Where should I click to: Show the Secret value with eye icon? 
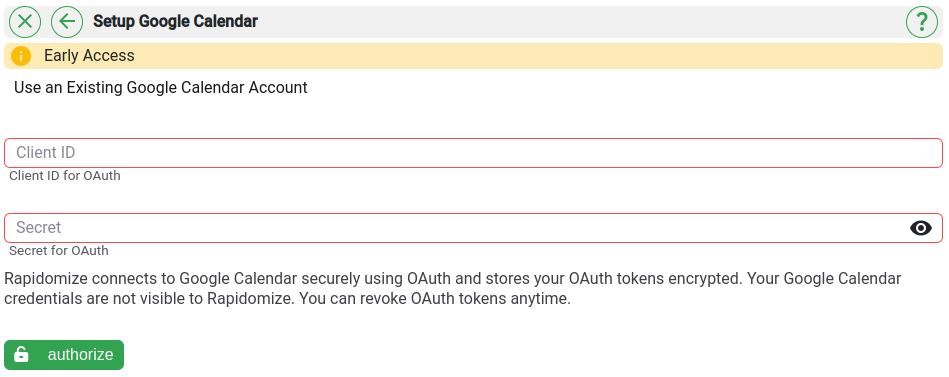[921, 228]
